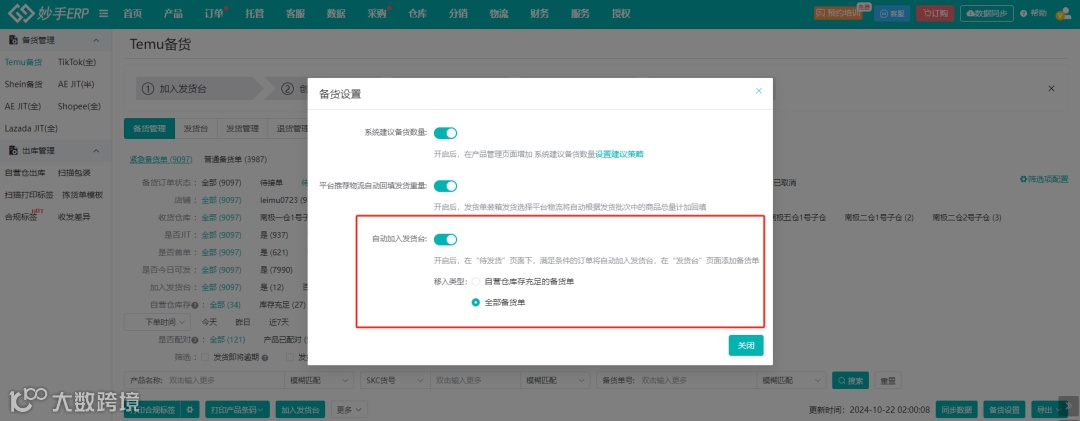This screenshot has height=421, width=1080.
Task: Collapse the 出库管理 sidebar section chevron
Action: (96, 151)
